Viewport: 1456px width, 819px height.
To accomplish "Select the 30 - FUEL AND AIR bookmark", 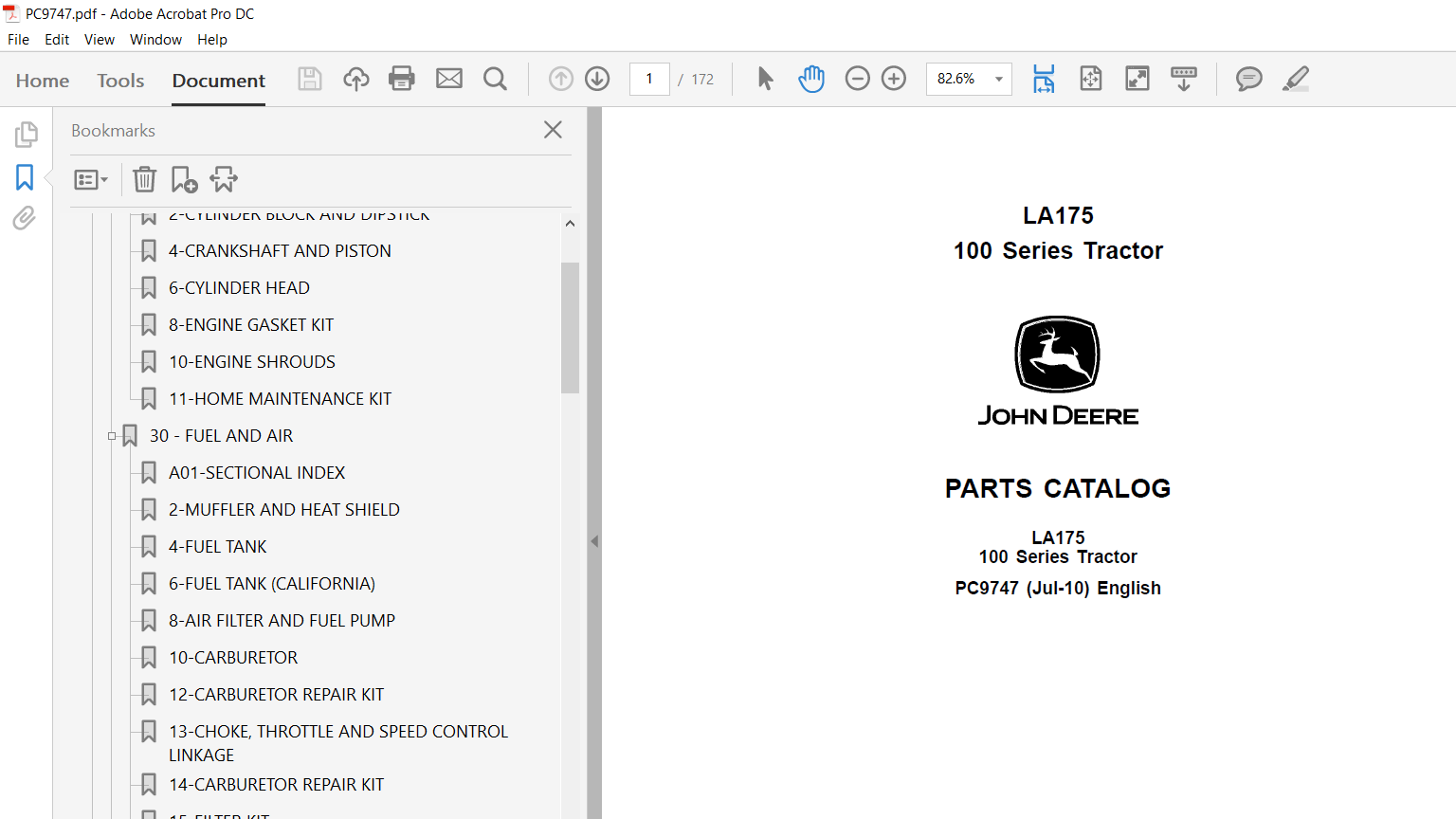I will (221, 436).
